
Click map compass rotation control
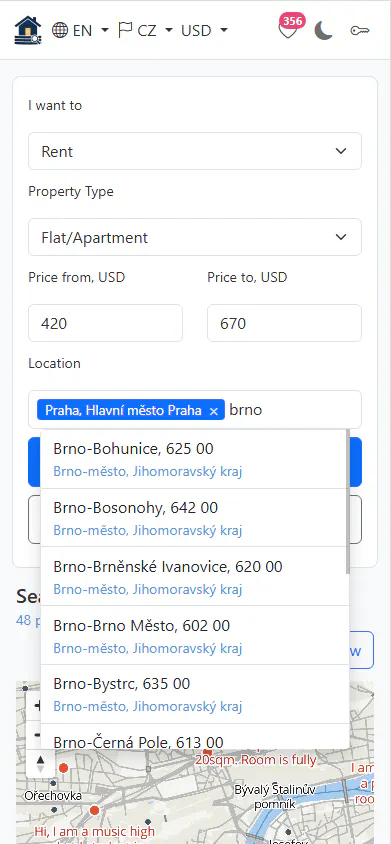click(x=40, y=763)
